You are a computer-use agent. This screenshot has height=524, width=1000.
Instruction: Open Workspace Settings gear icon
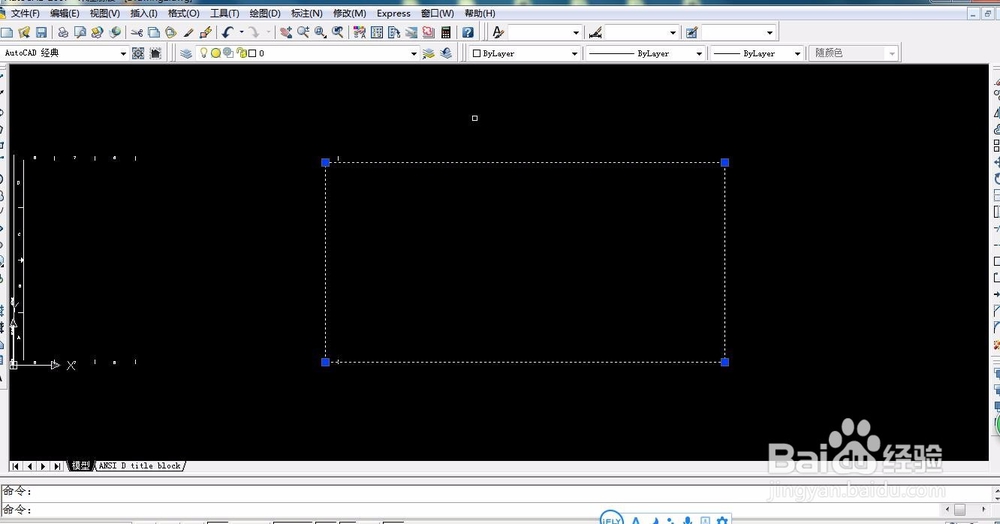click(138, 54)
